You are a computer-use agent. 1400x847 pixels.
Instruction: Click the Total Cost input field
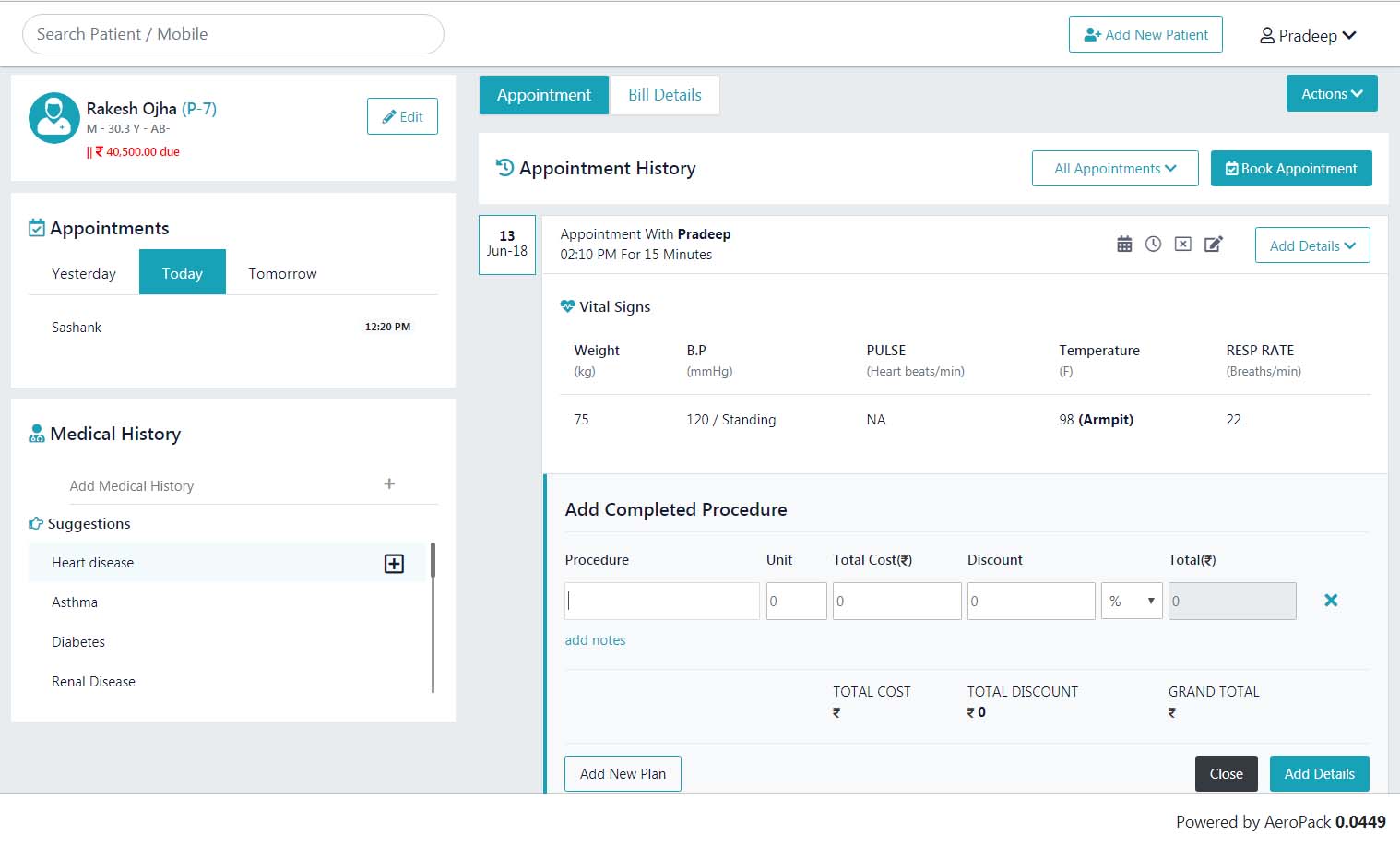(897, 601)
